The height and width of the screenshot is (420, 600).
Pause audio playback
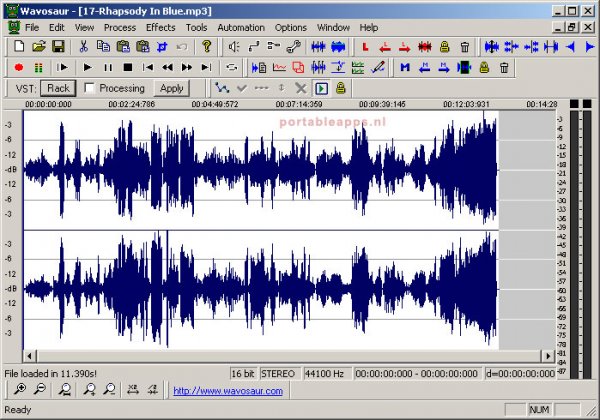108,67
